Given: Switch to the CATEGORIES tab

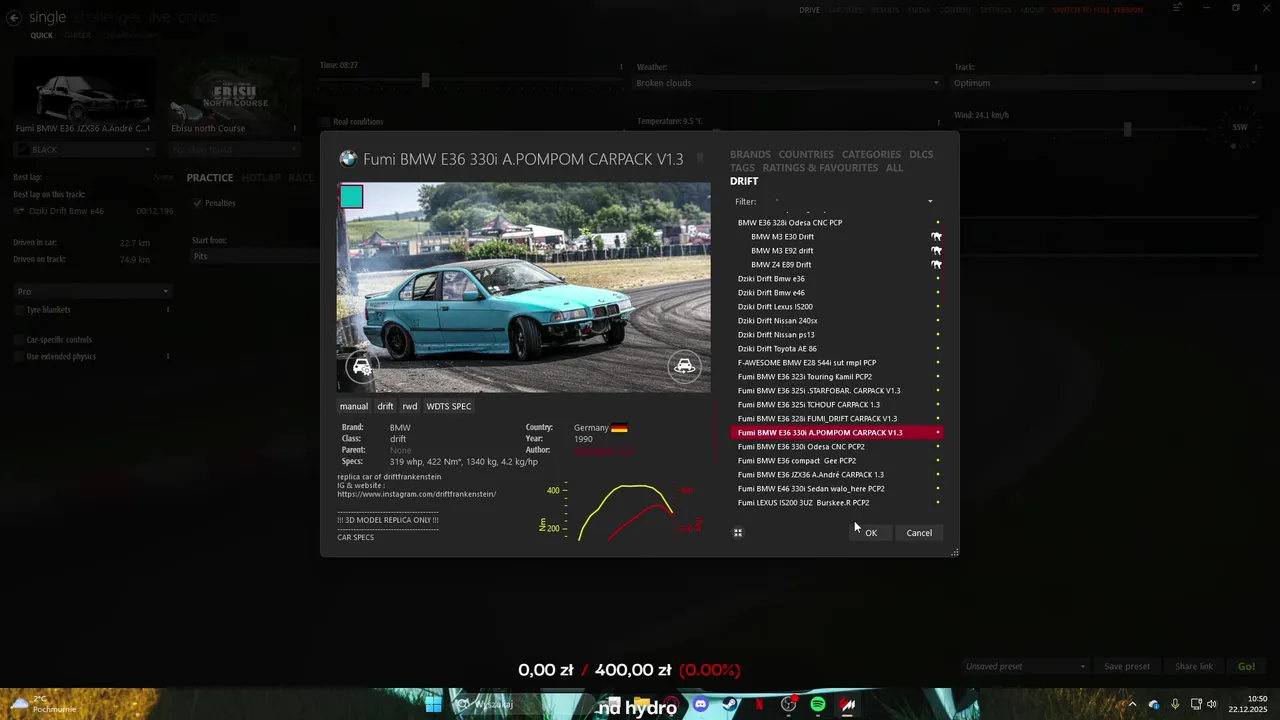Looking at the screenshot, I should (871, 154).
